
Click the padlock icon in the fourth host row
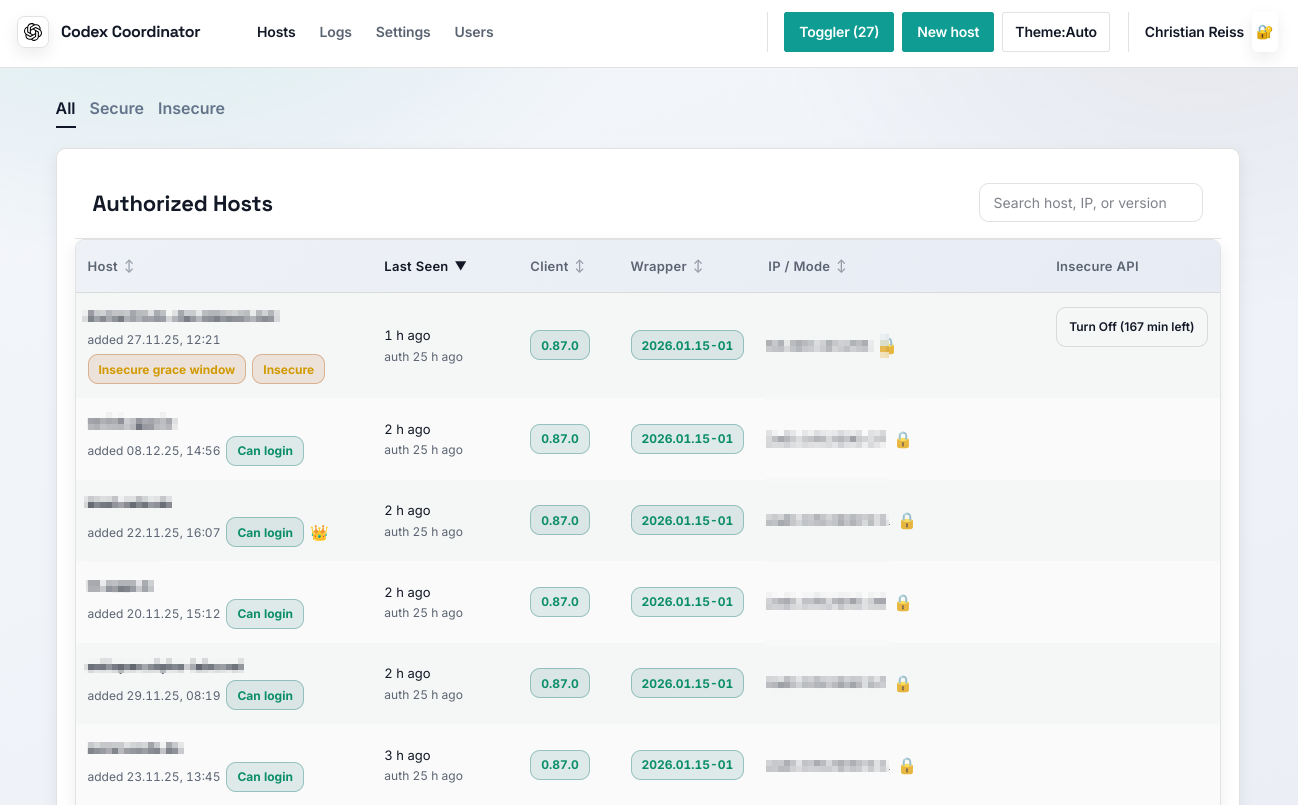click(x=902, y=603)
